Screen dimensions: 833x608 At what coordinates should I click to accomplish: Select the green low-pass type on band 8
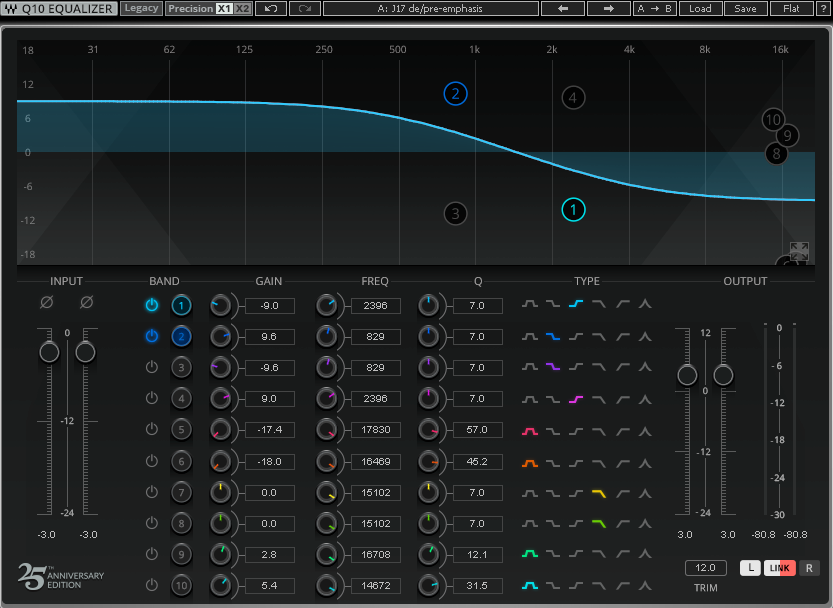coord(599,524)
